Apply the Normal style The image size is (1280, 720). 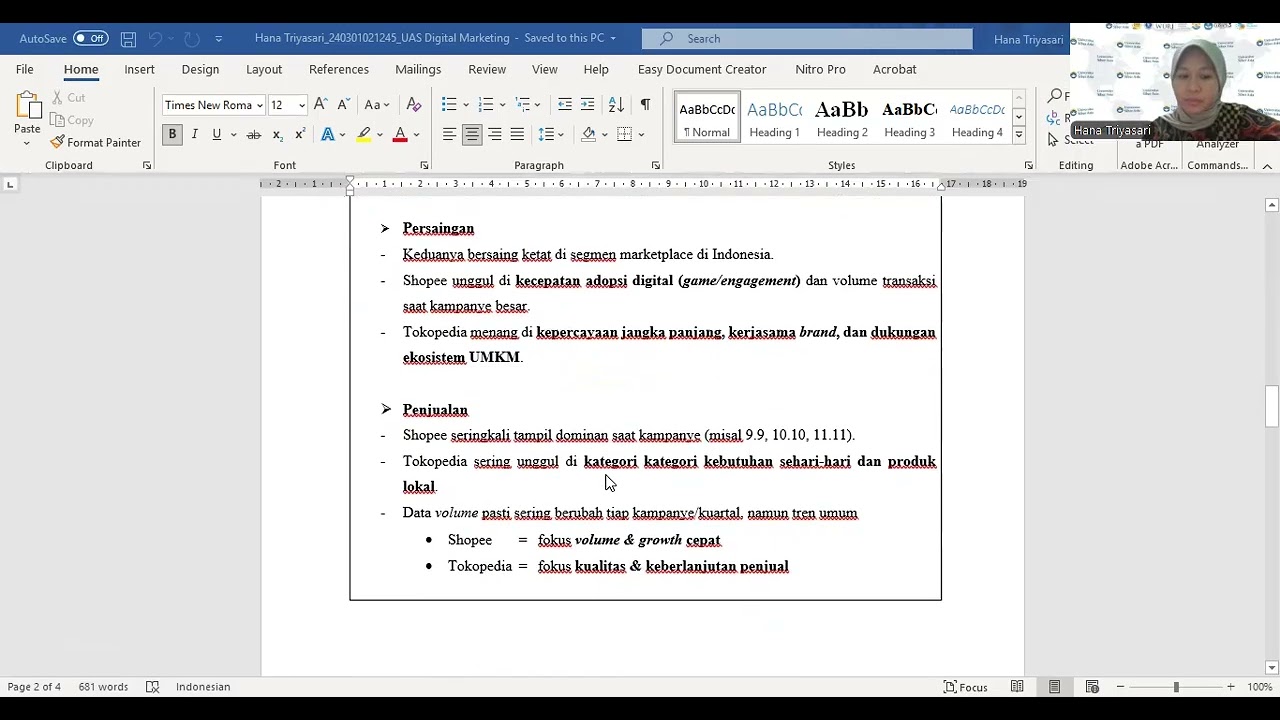click(x=707, y=118)
